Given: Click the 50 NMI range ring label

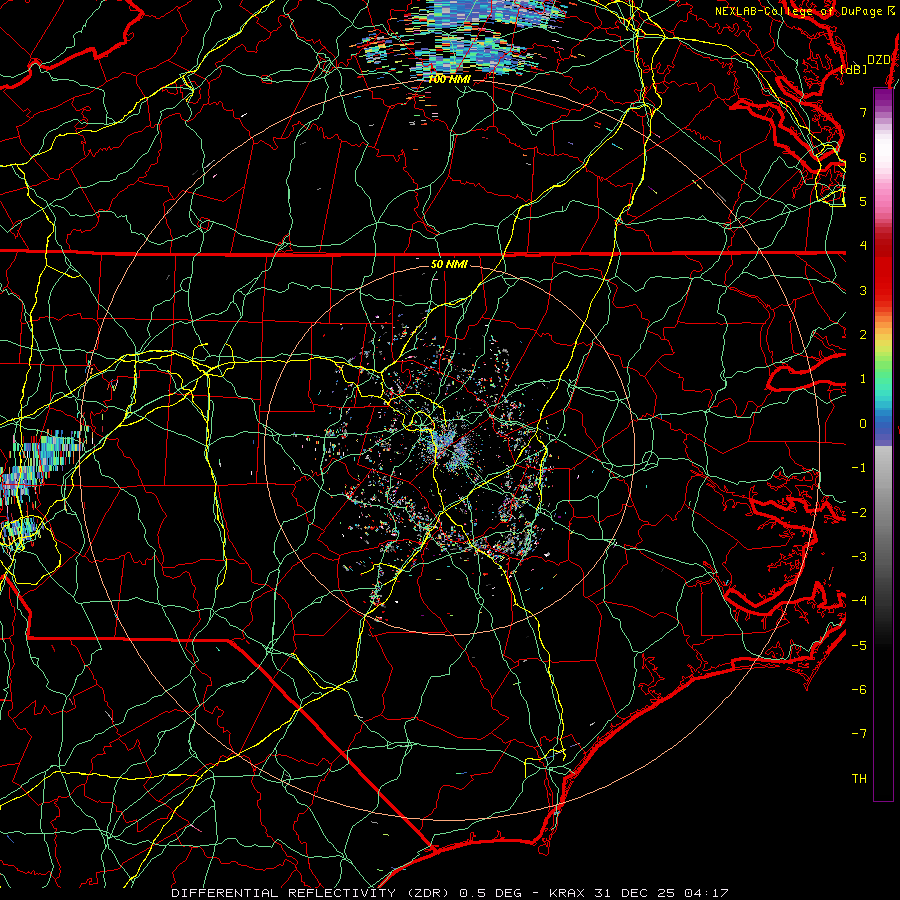Looking at the screenshot, I should [x=449, y=264].
